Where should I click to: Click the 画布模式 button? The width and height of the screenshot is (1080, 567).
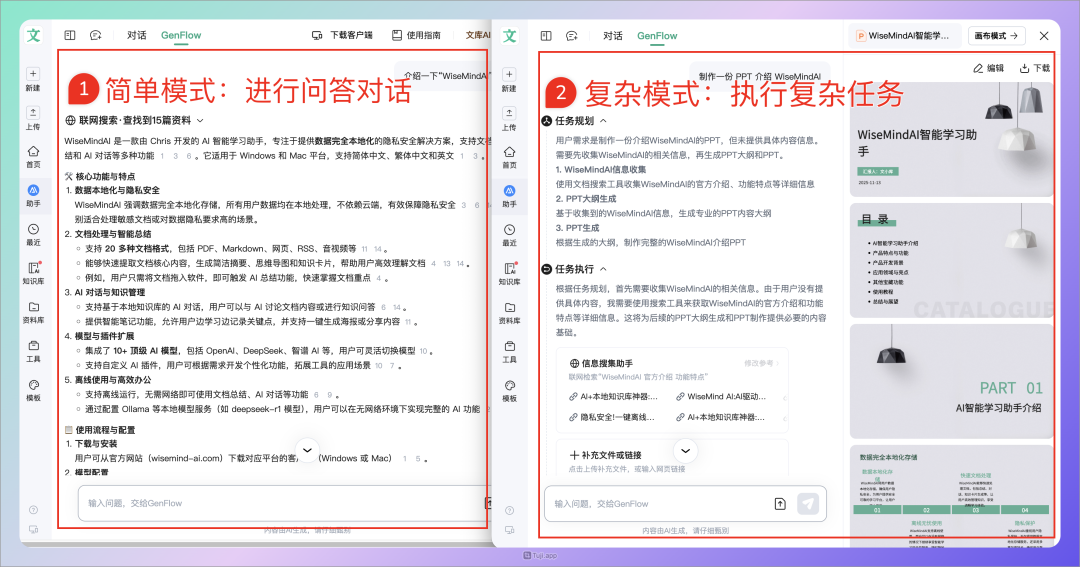point(997,35)
